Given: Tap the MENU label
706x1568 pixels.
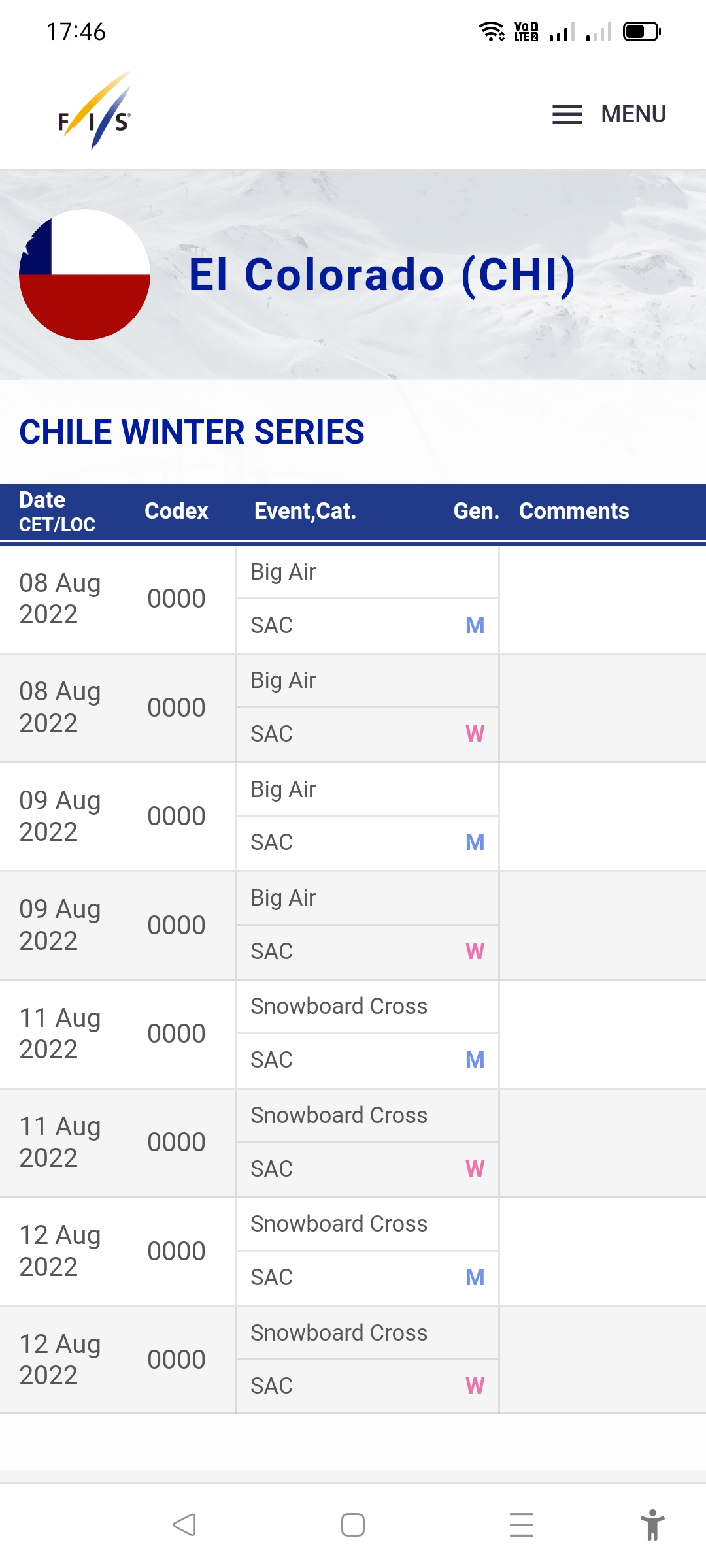Looking at the screenshot, I should click(x=633, y=114).
